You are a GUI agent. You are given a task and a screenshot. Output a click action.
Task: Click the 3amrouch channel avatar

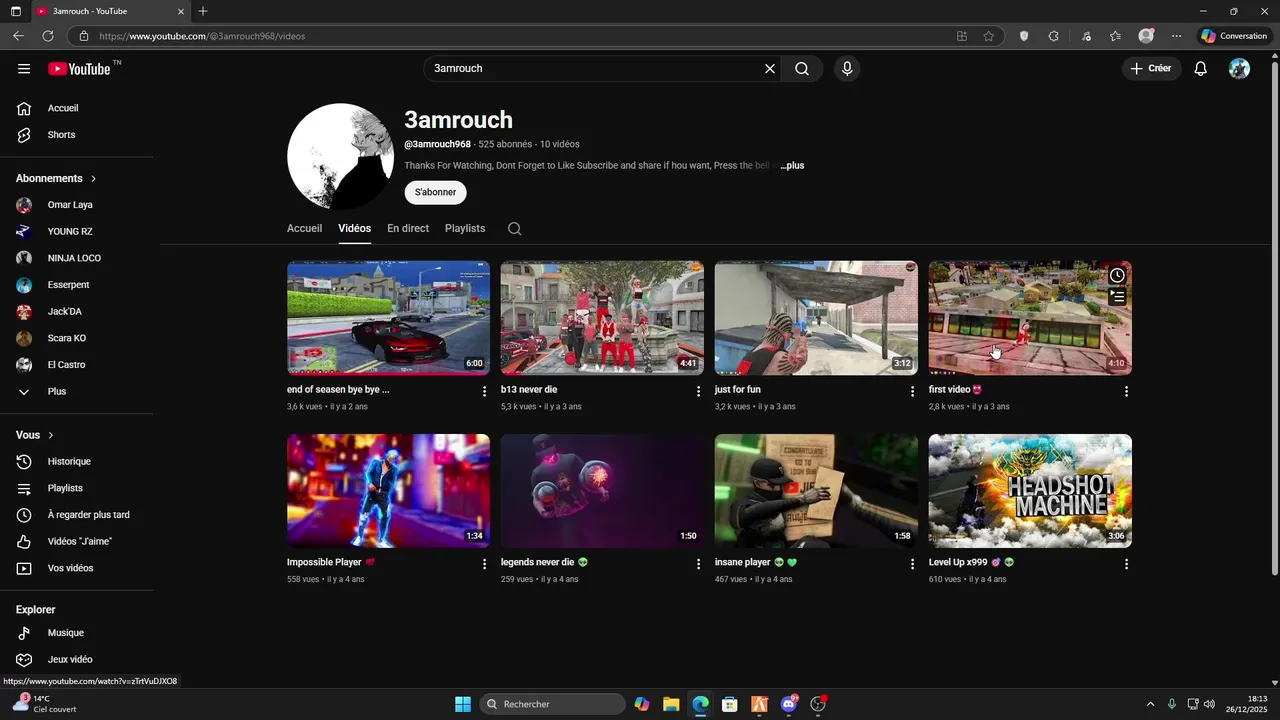[x=340, y=156]
